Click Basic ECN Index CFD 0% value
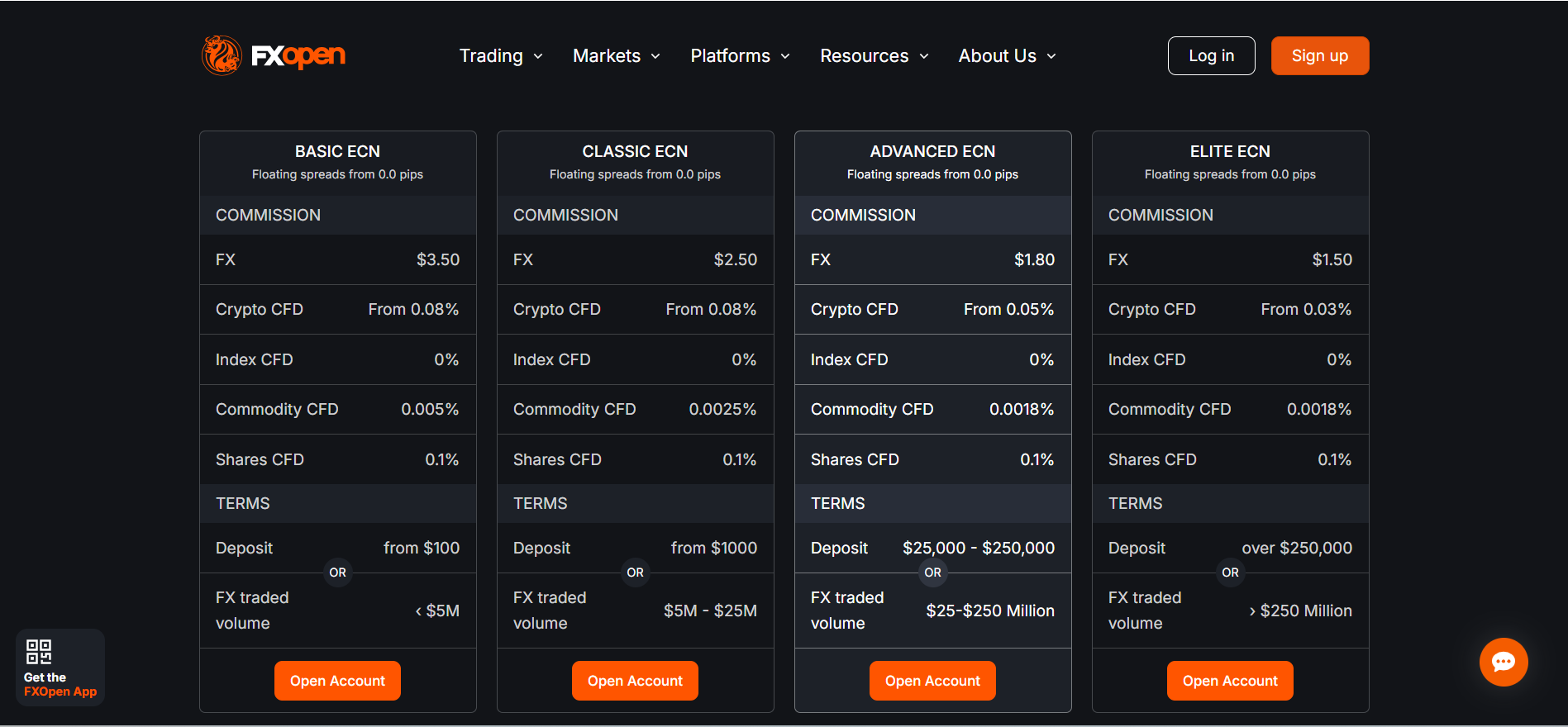The image size is (1568, 727). tap(446, 359)
